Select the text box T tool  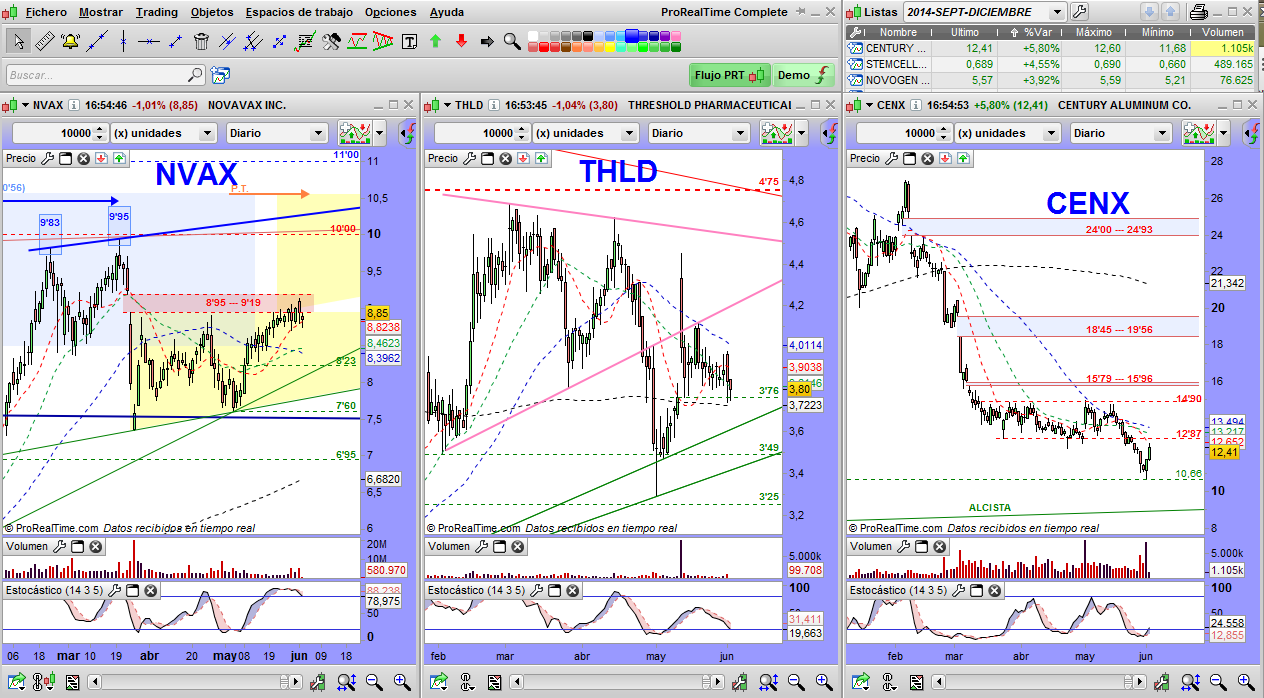point(409,42)
